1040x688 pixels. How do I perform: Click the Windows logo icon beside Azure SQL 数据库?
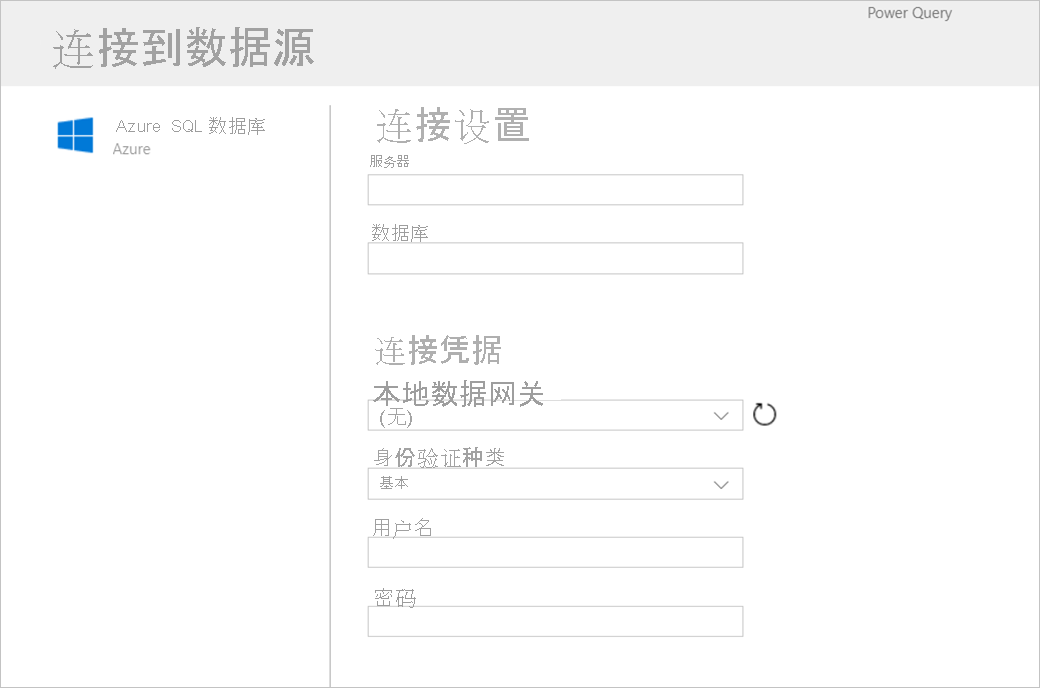tap(75, 135)
